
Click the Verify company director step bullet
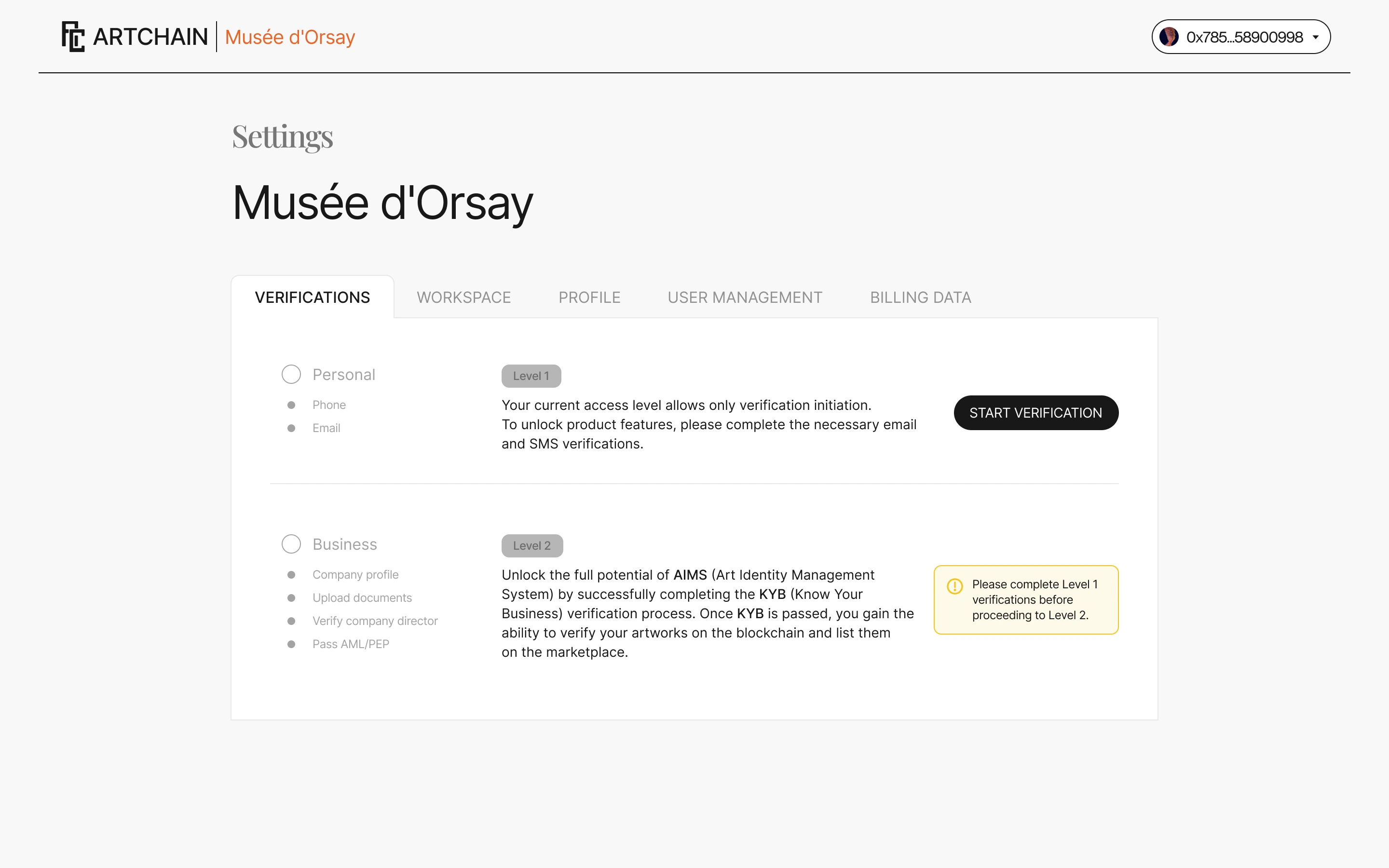coord(291,621)
